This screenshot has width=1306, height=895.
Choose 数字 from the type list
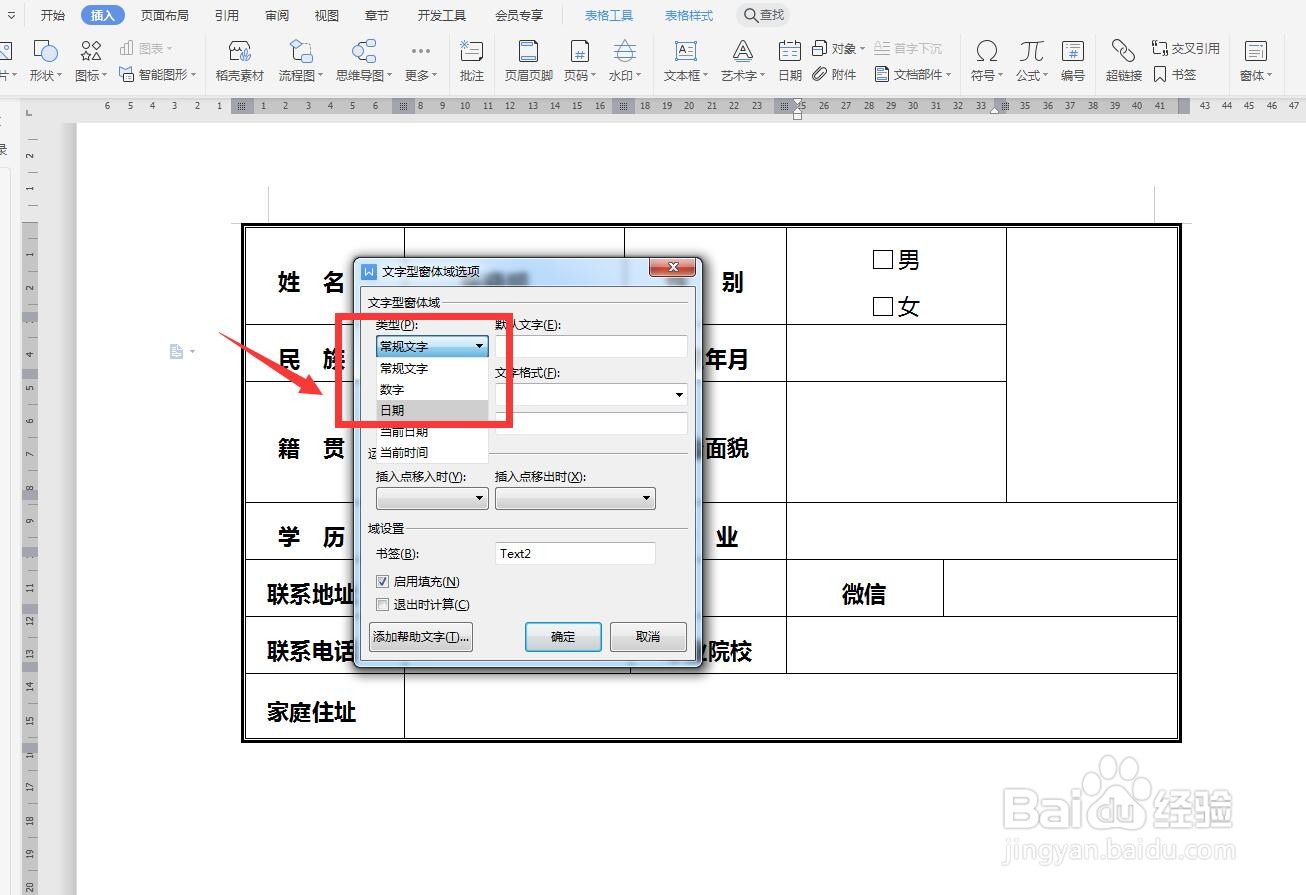click(432, 389)
